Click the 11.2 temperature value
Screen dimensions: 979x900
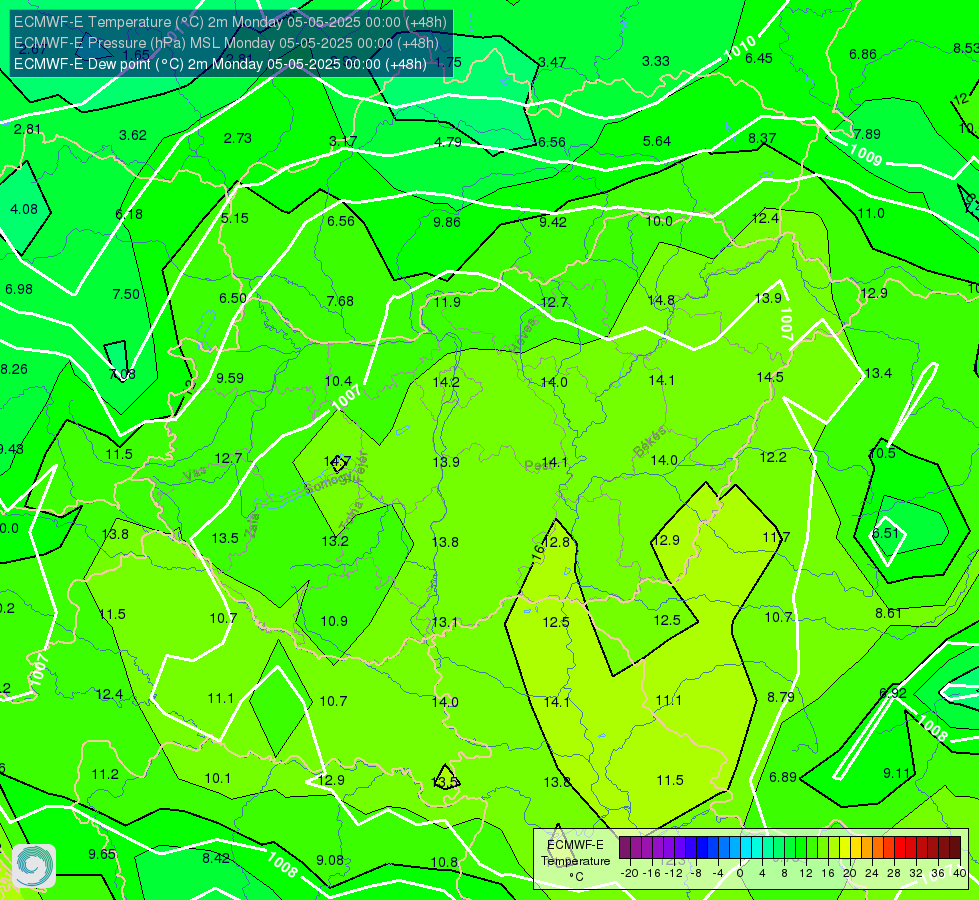[x=105, y=774]
